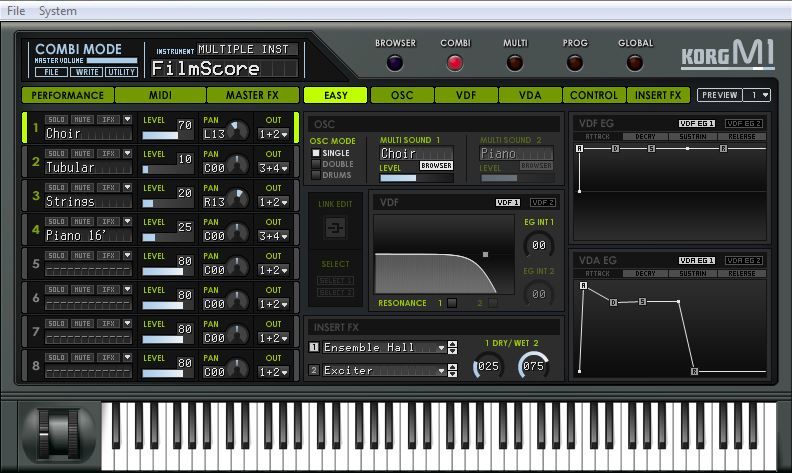Viewport: 792px width, 473px height.
Task: Click the Piano 16' pan knob
Action: click(x=238, y=232)
